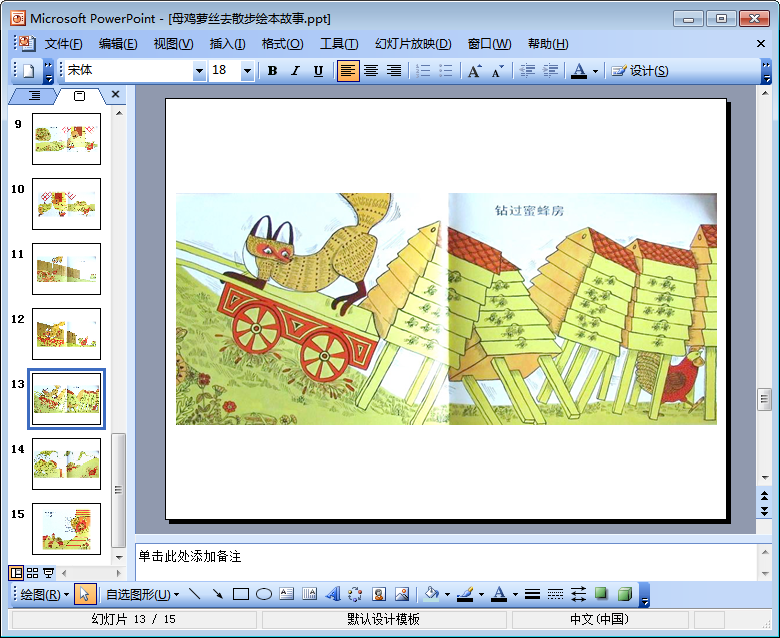The width and height of the screenshot is (780, 638).
Task: Select slide 10 thumbnail
Action: 66,204
